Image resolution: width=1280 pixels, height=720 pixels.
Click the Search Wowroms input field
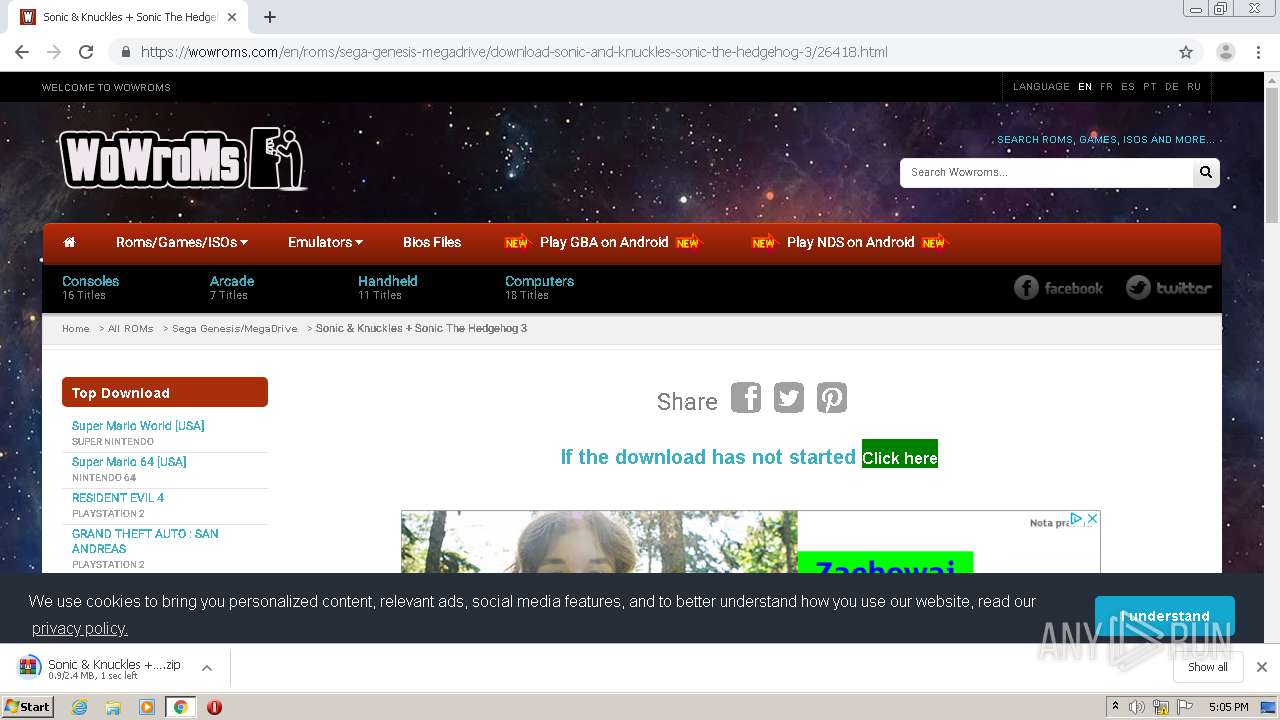pos(1046,172)
